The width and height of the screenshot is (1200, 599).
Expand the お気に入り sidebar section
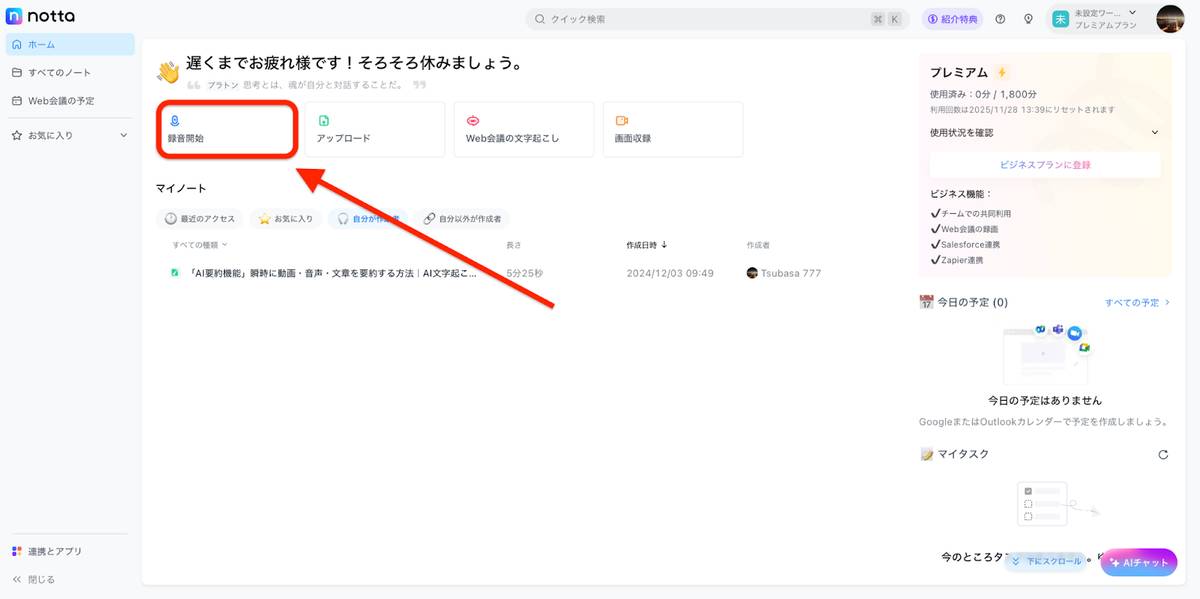123,134
